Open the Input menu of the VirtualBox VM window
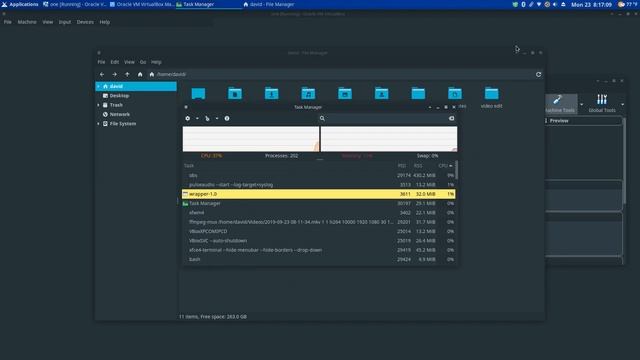This screenshot has height=360, width=640. pyautogui.click(x=65, y=22)
